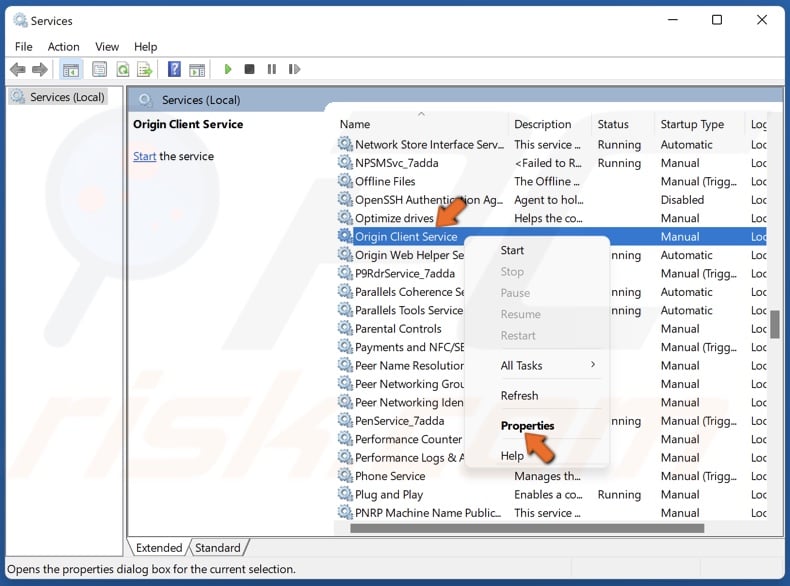Go back with the toolbar Back arrow
The image size is (790, 586).
pyautogui.click(x=18, y=69)
